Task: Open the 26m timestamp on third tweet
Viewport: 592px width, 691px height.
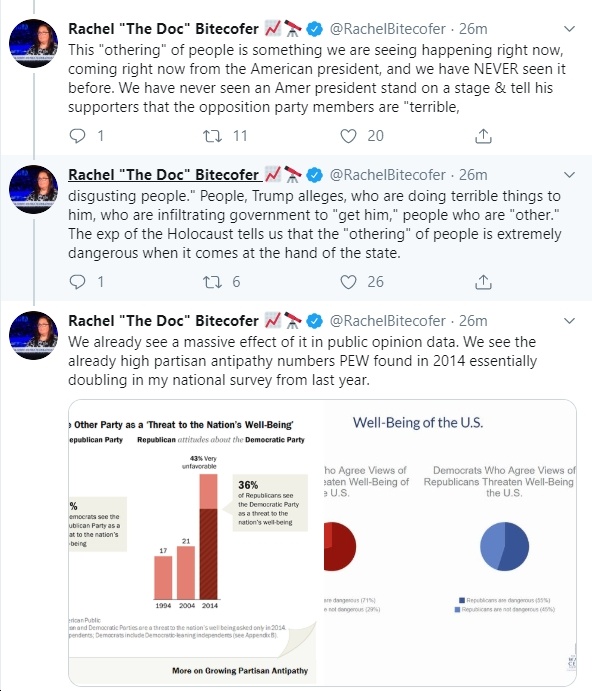Action: pyautogui.click(x=473, y=321)
